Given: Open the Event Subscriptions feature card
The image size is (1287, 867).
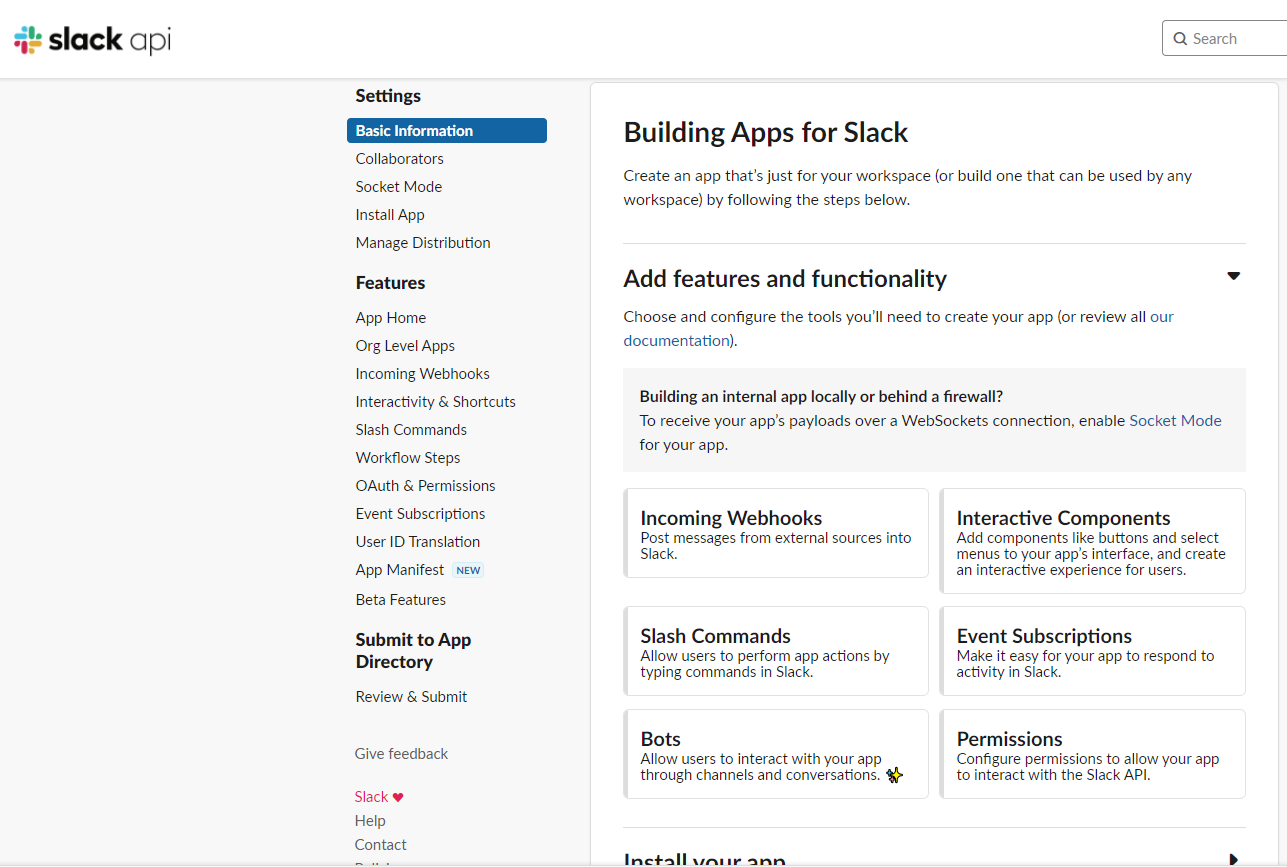Looking at the screenshot, I should (1093, 651).
